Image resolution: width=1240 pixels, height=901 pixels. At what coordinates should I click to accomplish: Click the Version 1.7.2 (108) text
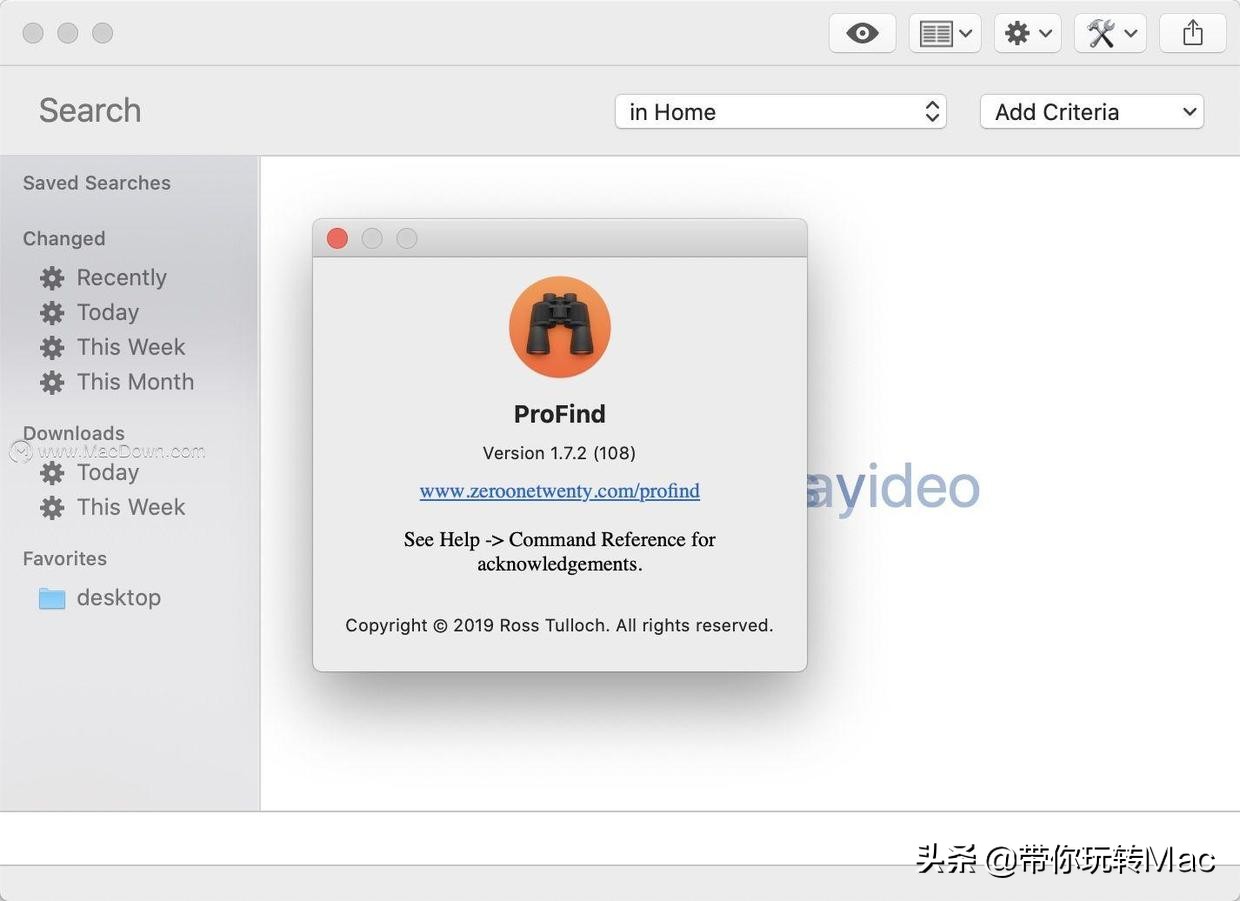coord(559,453)
